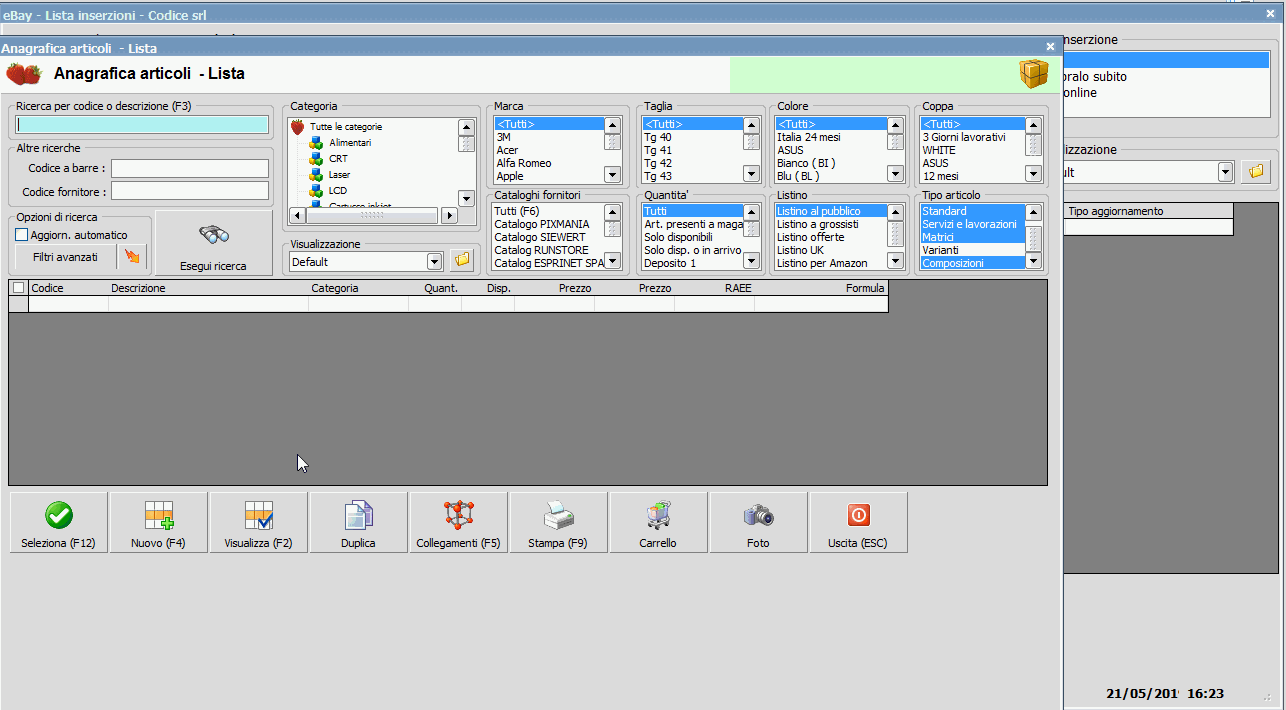1286x710 pixels.
Task: Select Deposito 1 in Quantita' list
Action: tap(692, 263)
